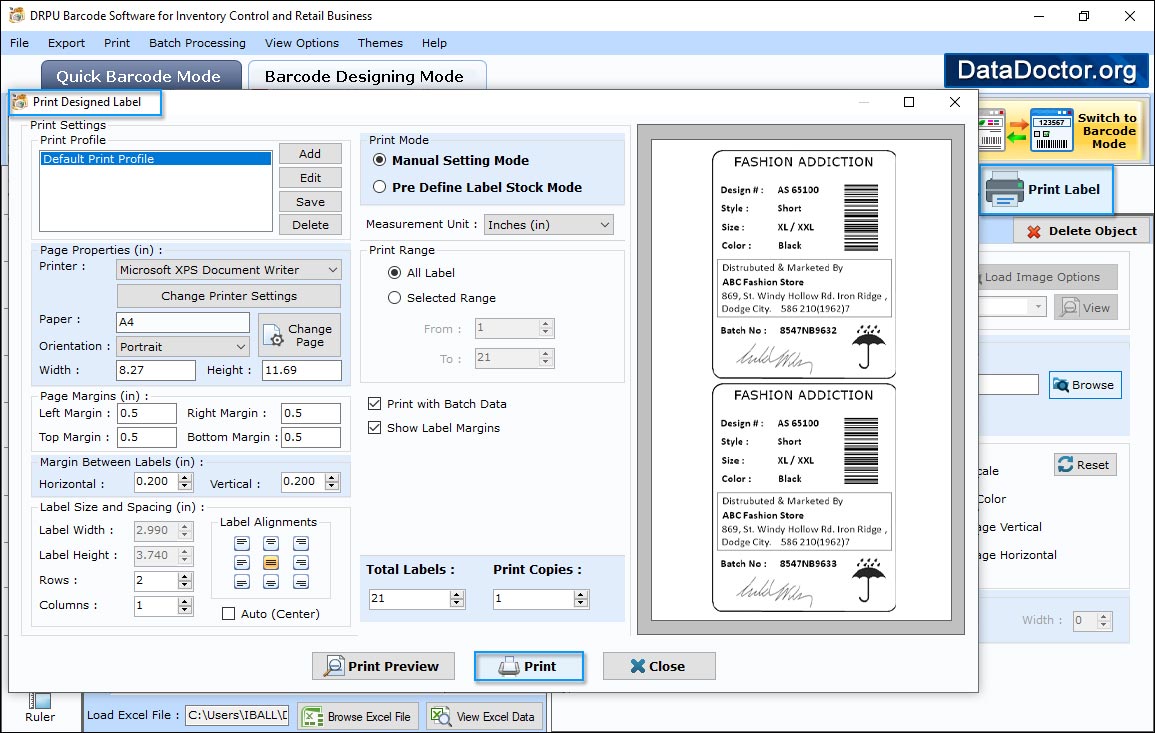Toggle Print with Batch Data checkbox
This screenshot has height=733, width=1155.
coord(374,404)
